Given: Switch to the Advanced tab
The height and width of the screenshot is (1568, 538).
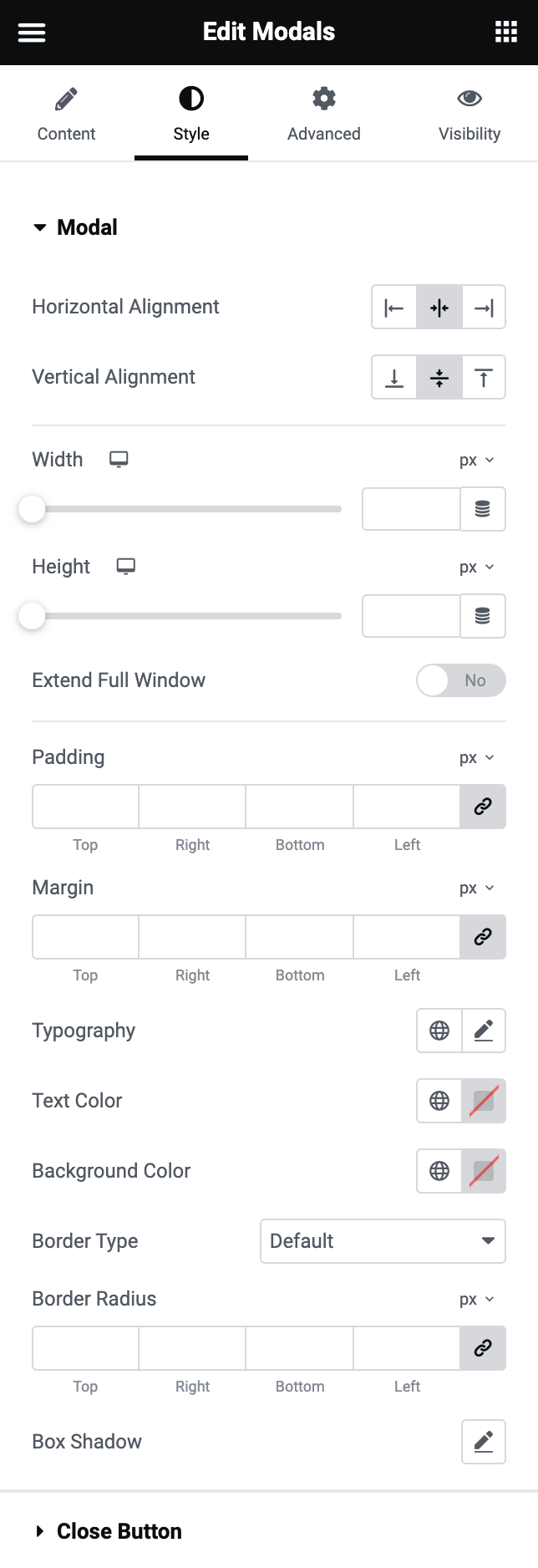Looking at the screenshot, I should click(x=324, y=114).
